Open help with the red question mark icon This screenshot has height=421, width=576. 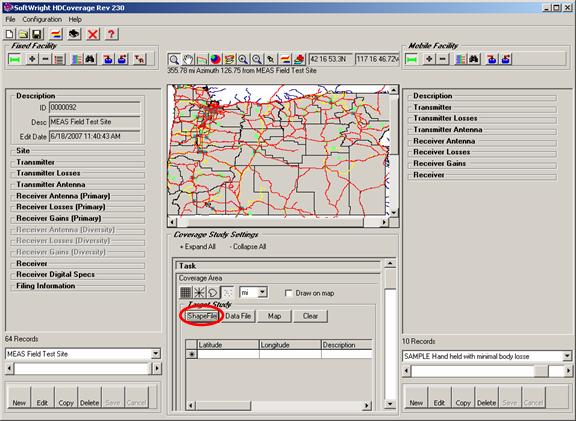[x=111, y=34]
